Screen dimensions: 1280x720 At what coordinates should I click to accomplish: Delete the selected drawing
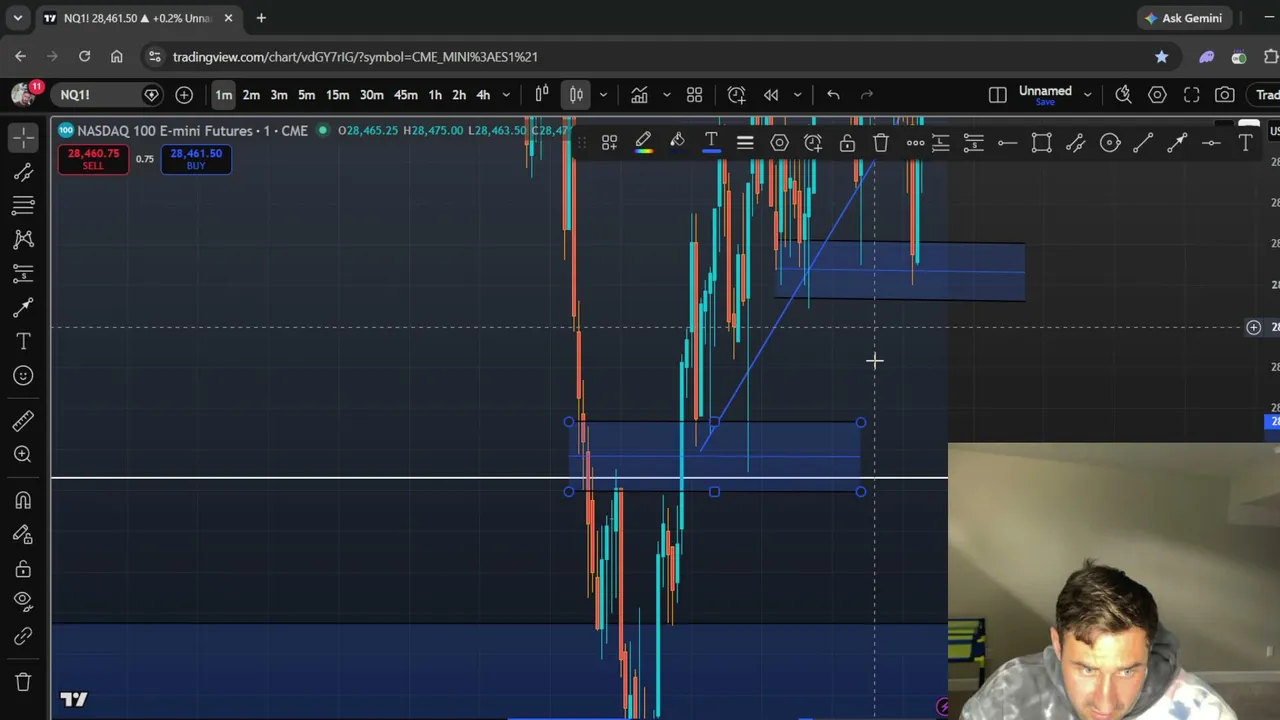pos(881,143)
